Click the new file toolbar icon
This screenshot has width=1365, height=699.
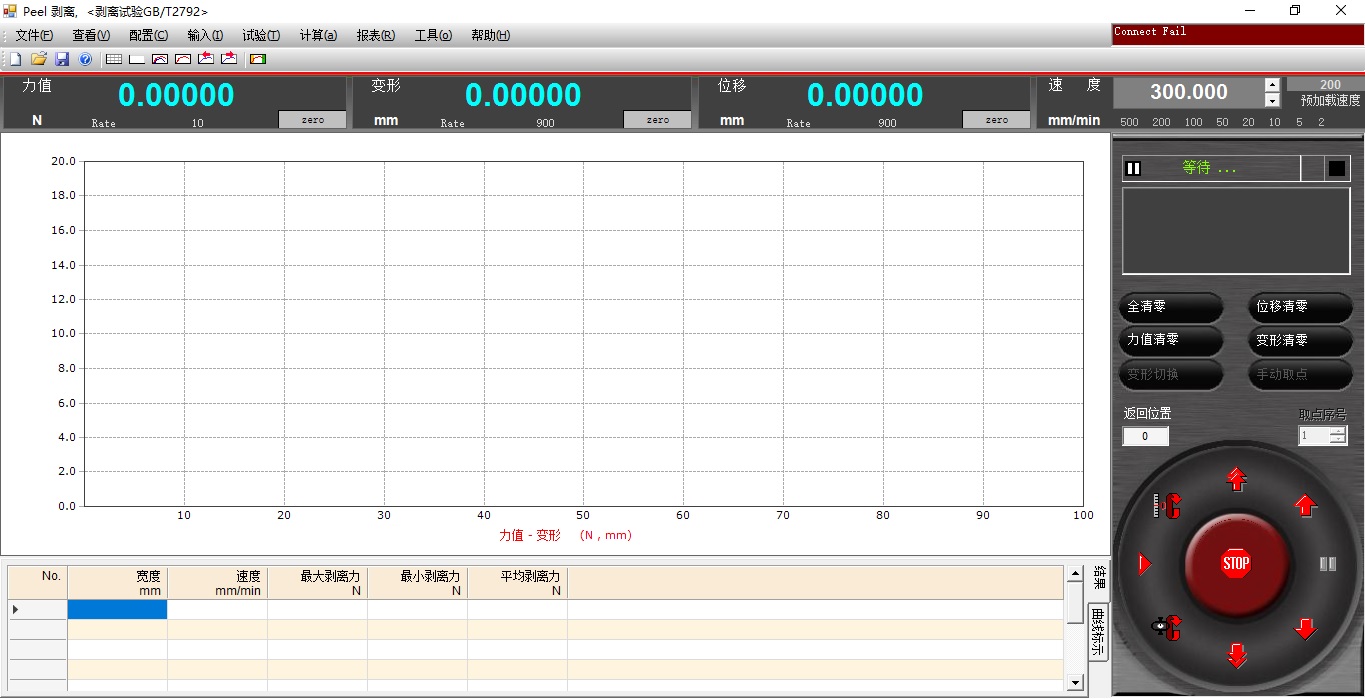pyautogui.click(x=15, y=60)
